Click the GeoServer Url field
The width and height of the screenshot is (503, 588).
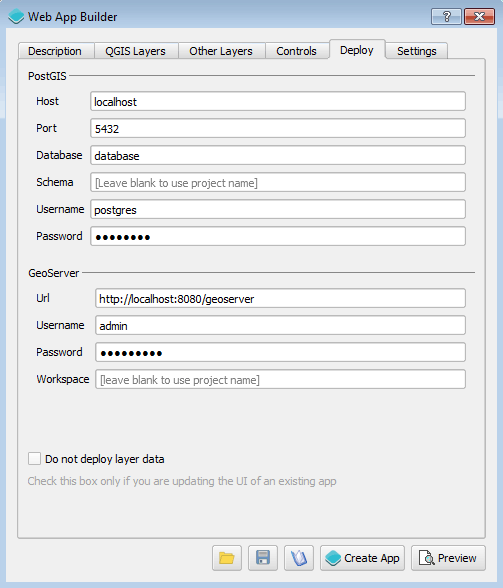(x=281, y=298)
